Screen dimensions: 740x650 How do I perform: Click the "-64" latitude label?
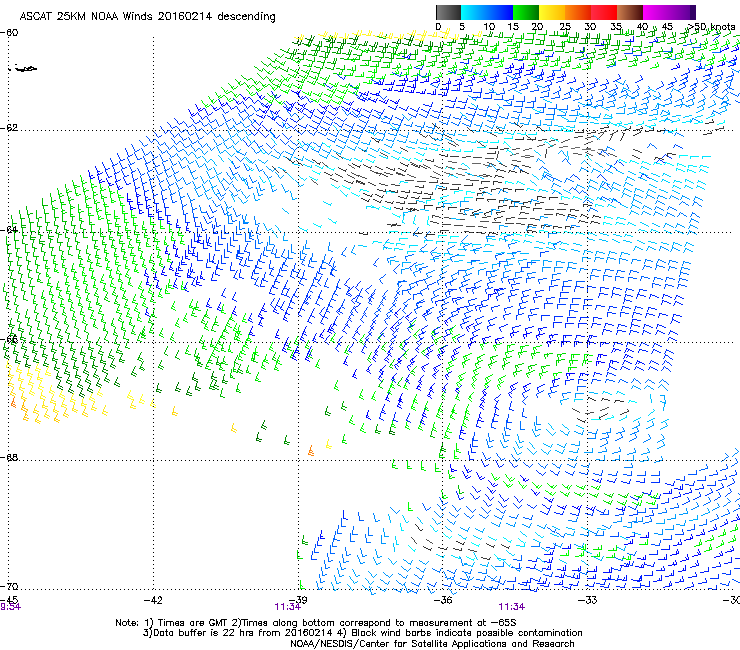pyautogui.click(x=9, y=230)
